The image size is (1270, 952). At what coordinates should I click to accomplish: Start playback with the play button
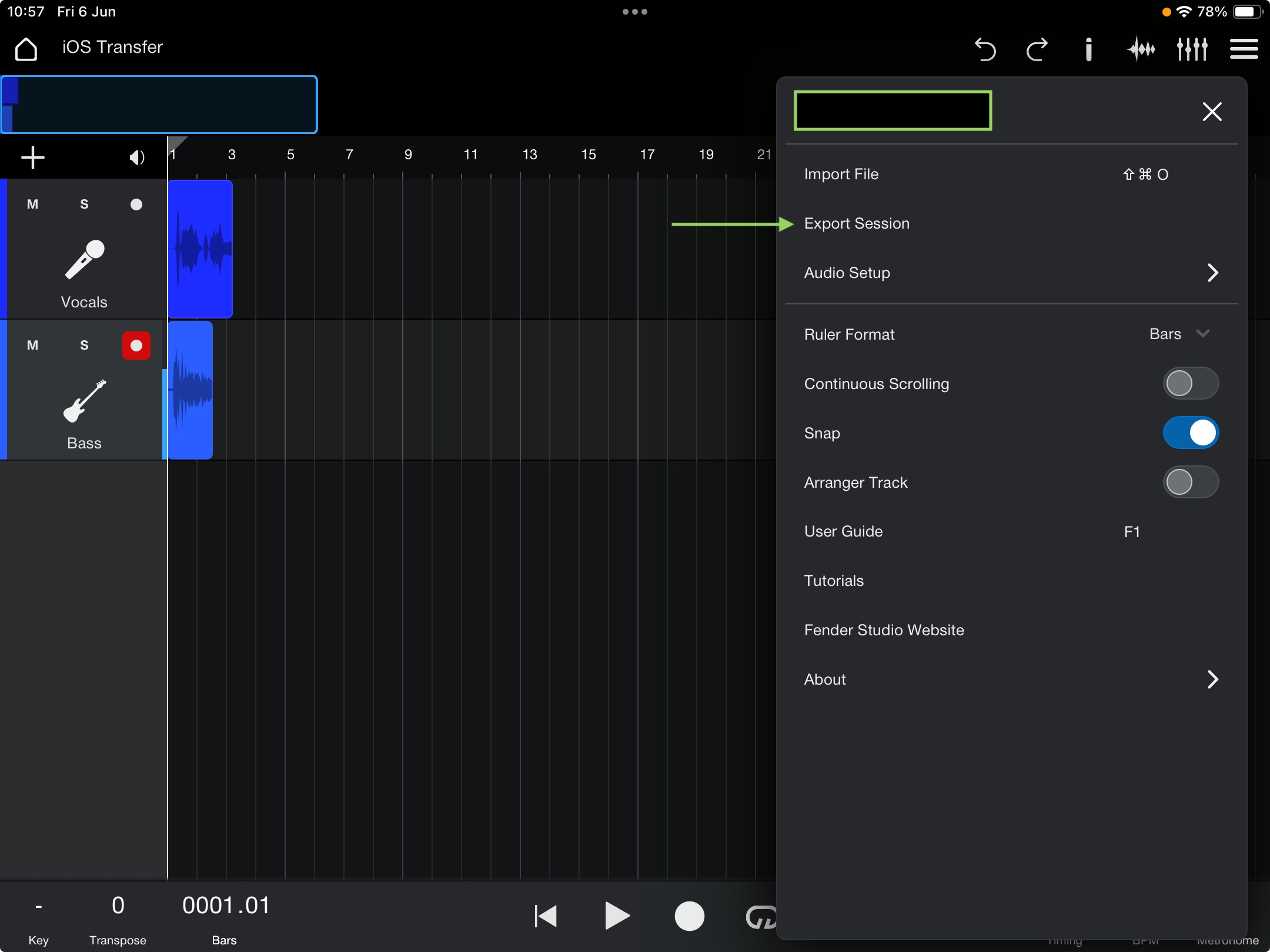pos(617,916)
